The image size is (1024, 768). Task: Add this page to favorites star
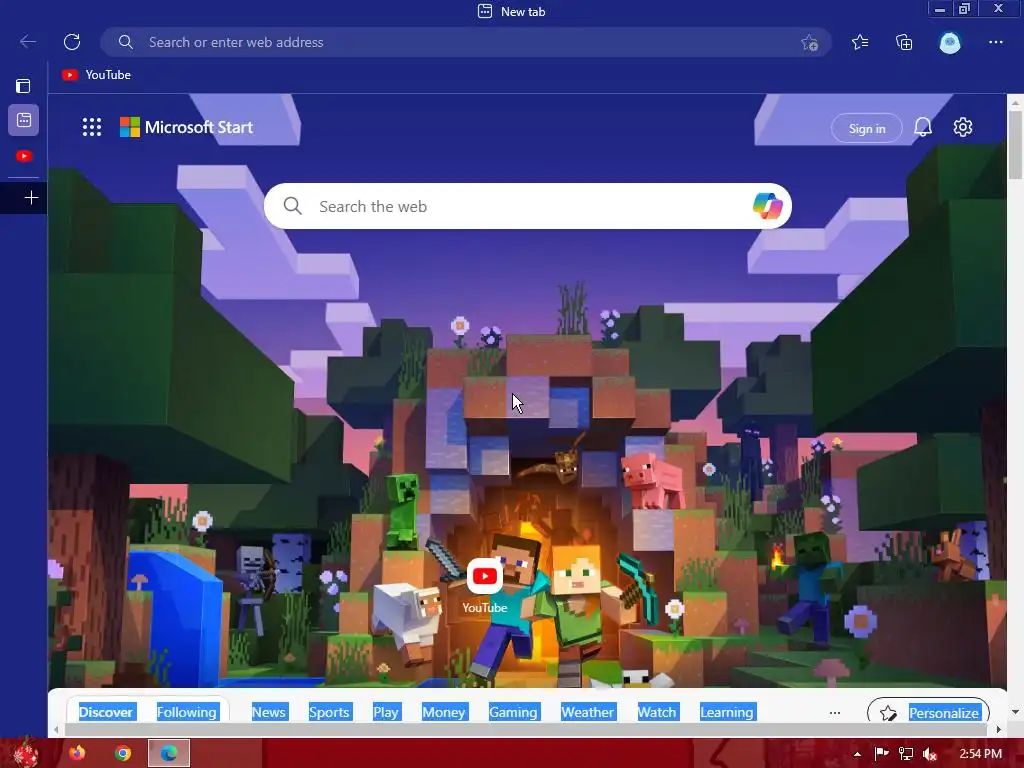[x=810, y=42]
